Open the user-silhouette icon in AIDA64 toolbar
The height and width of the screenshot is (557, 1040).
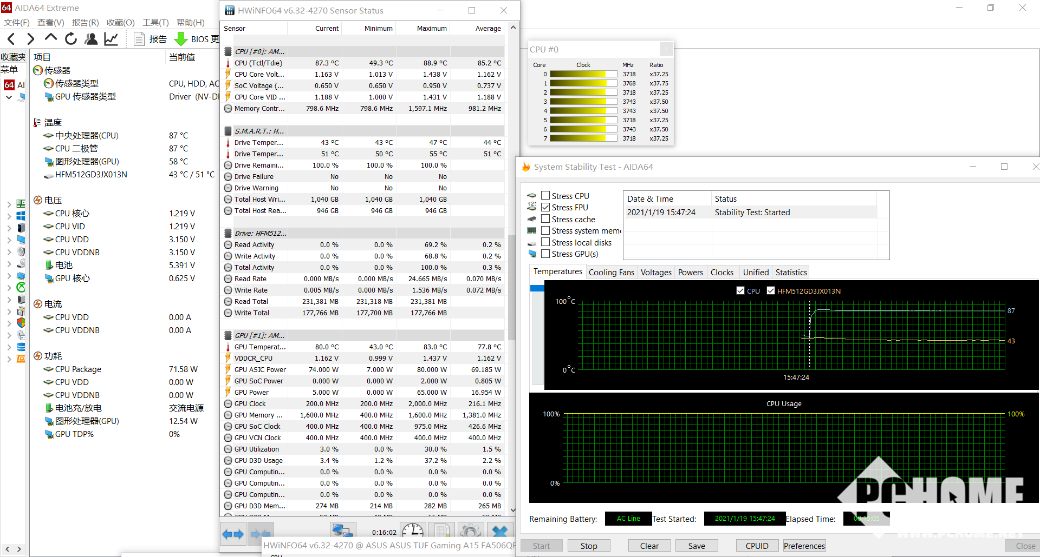coord(92,39)
